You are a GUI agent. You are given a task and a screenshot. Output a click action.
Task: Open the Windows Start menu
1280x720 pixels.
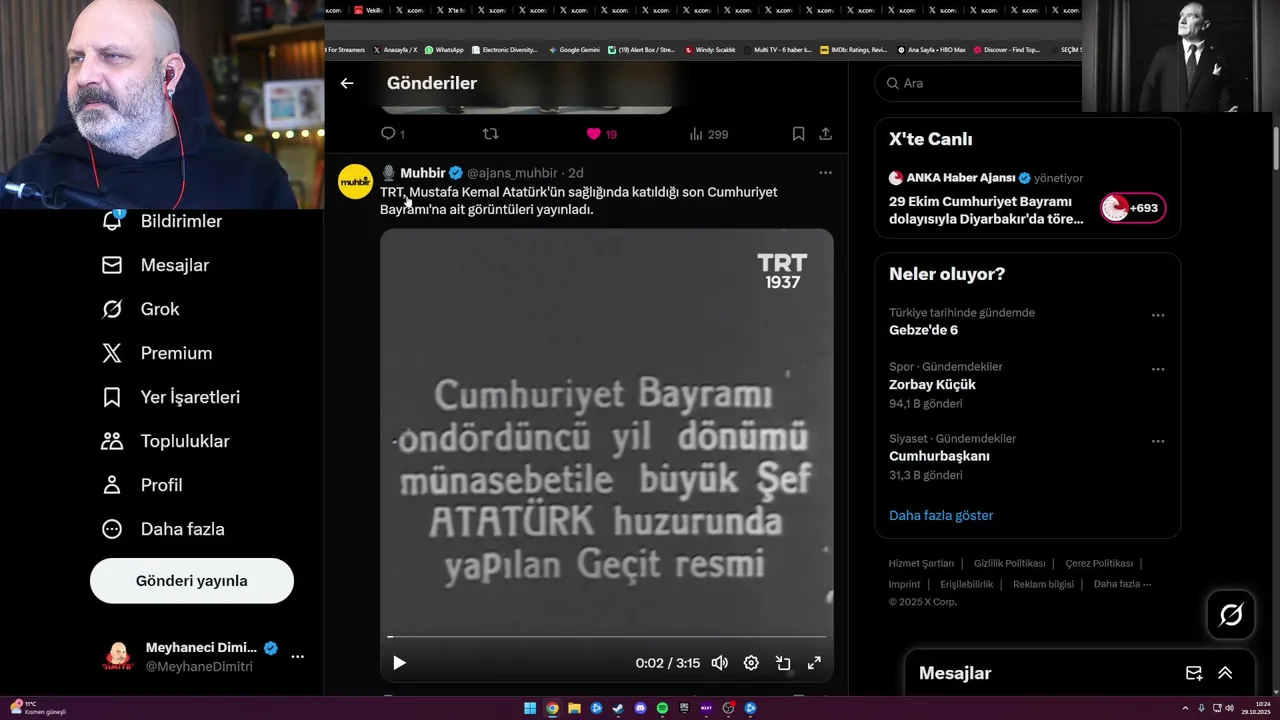[x=530, y=709]
